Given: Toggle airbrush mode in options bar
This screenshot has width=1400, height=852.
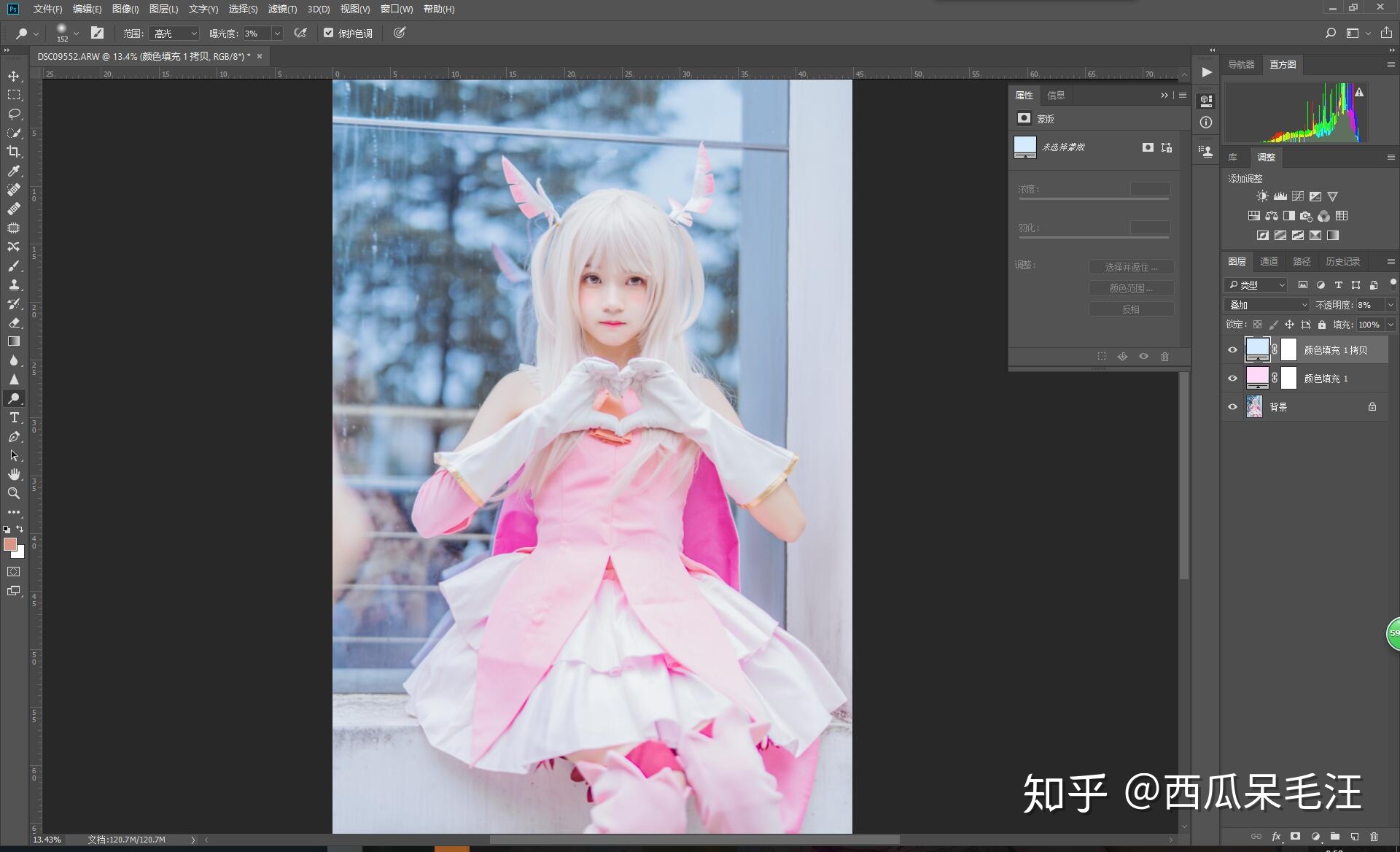Looking at the screenshot, I should [x=300, y=33].
